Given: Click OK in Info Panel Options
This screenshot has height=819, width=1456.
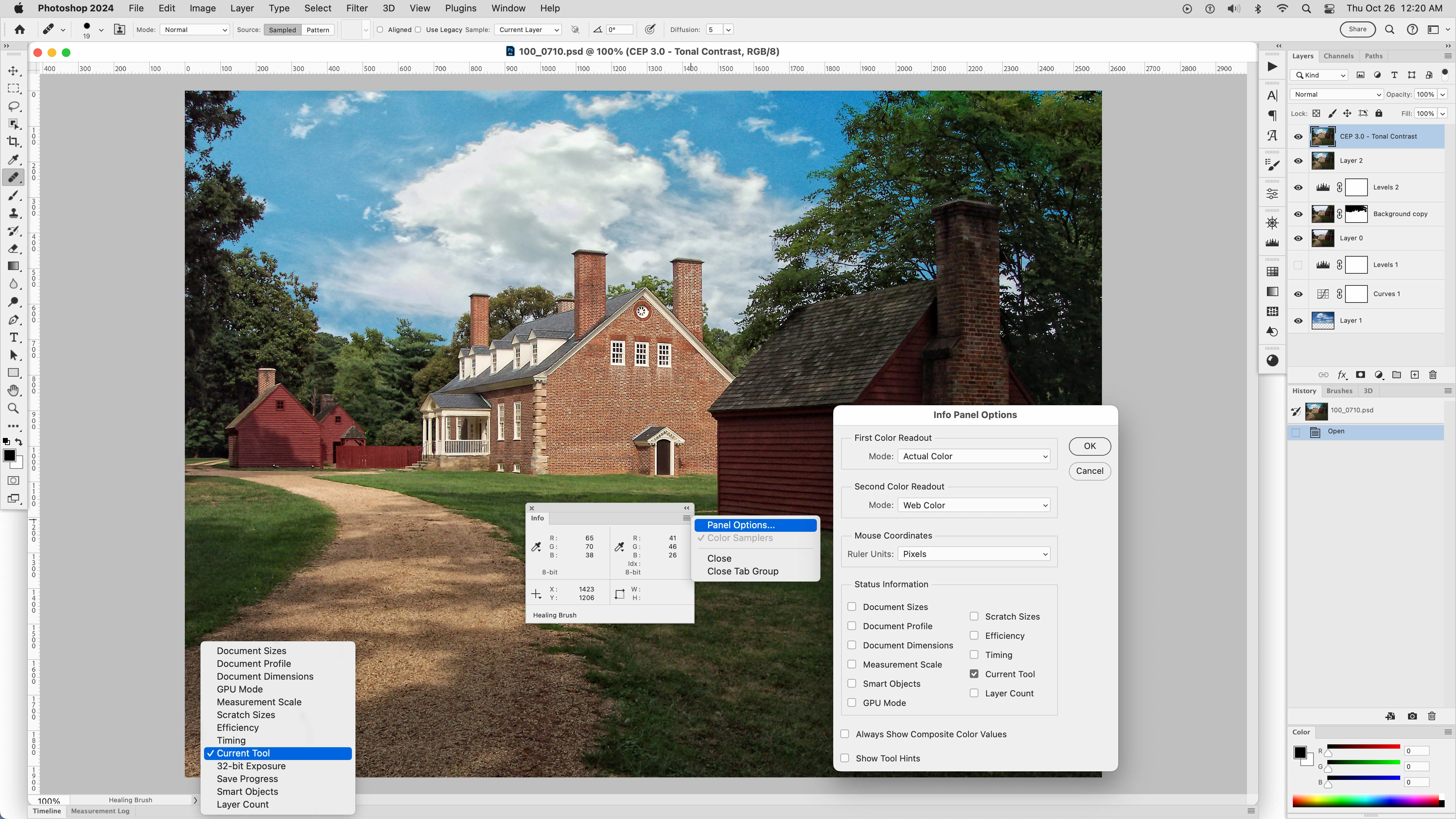Looking at the screenshot, I should coord(1089,446).
